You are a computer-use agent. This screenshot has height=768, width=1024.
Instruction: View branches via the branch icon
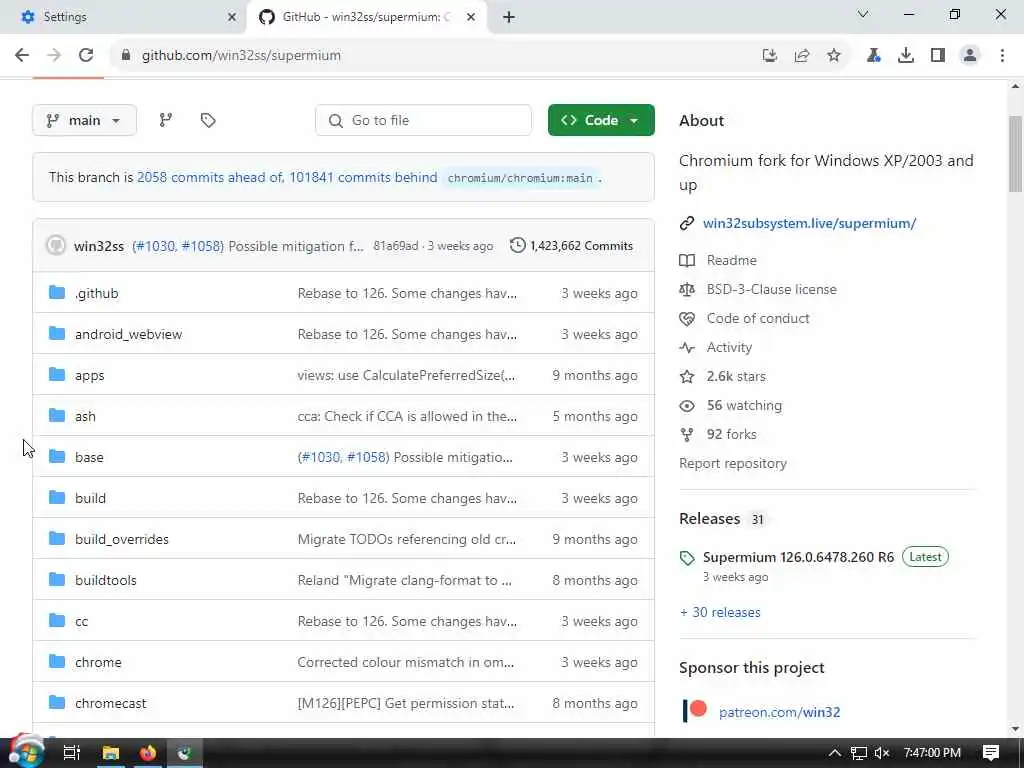pos(166,120)
